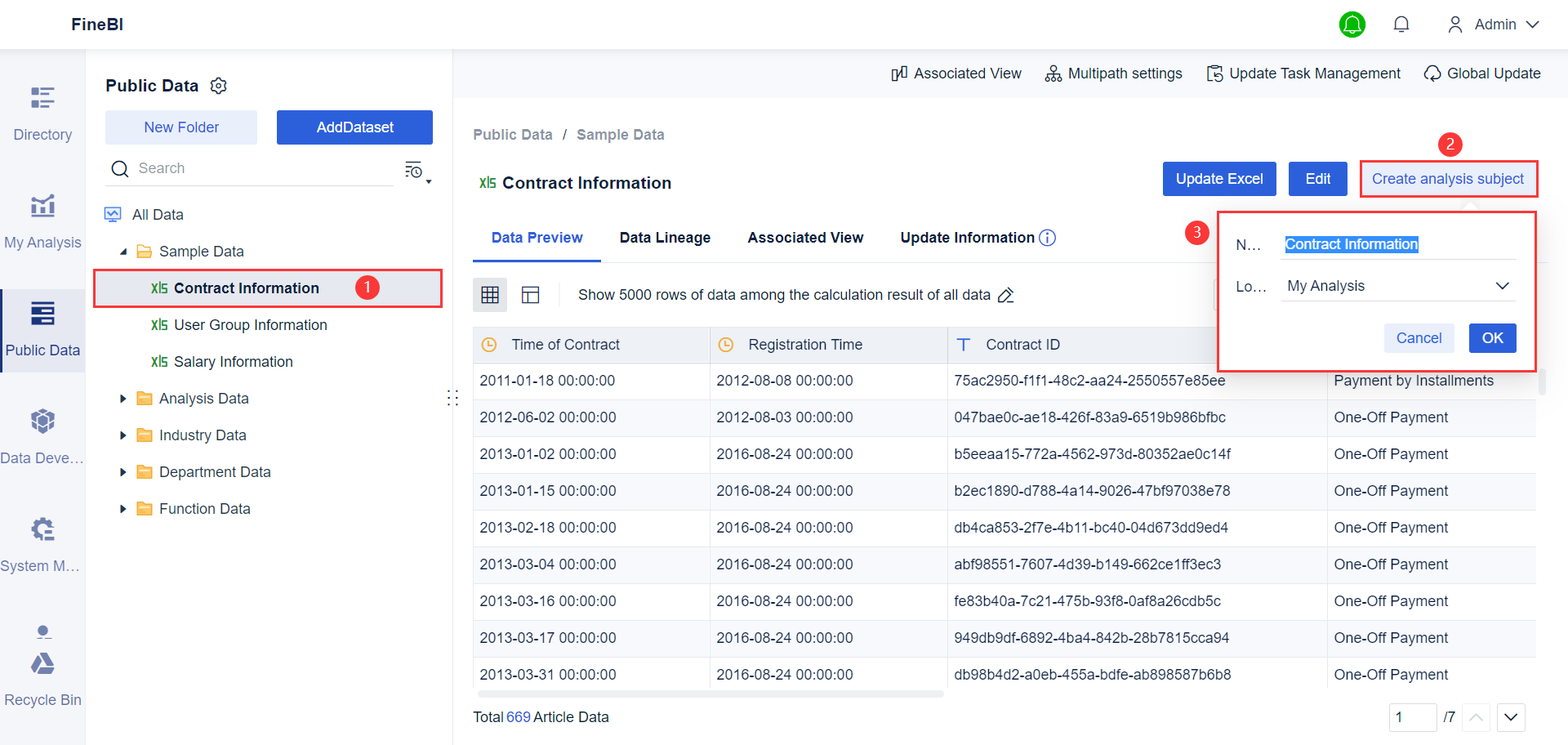Collapse the Sample Data folder

click(x=123, y=251)
